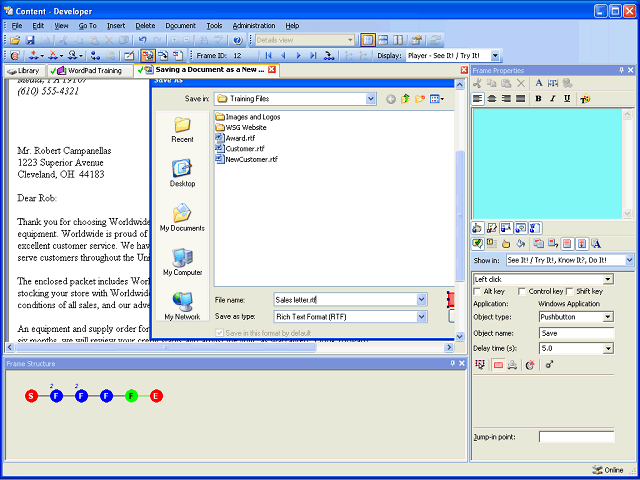640x480 pixels.
Task: Open the Show in modes dropdown
Action: (x=629, y=260)
